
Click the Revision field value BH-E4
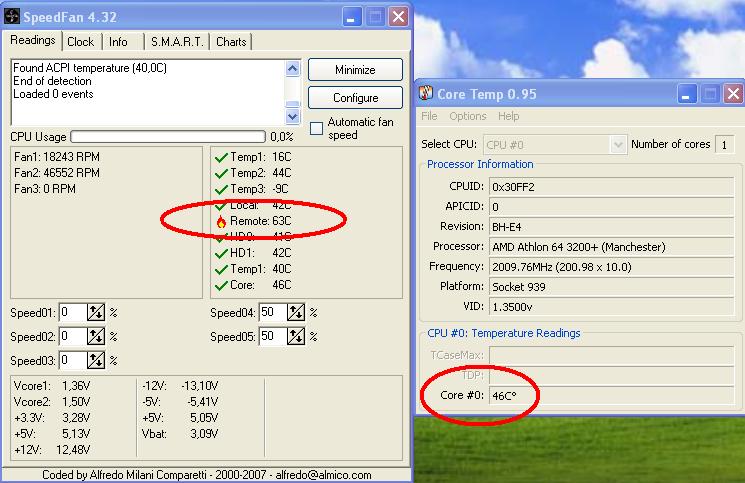click(x=611, y=227)
